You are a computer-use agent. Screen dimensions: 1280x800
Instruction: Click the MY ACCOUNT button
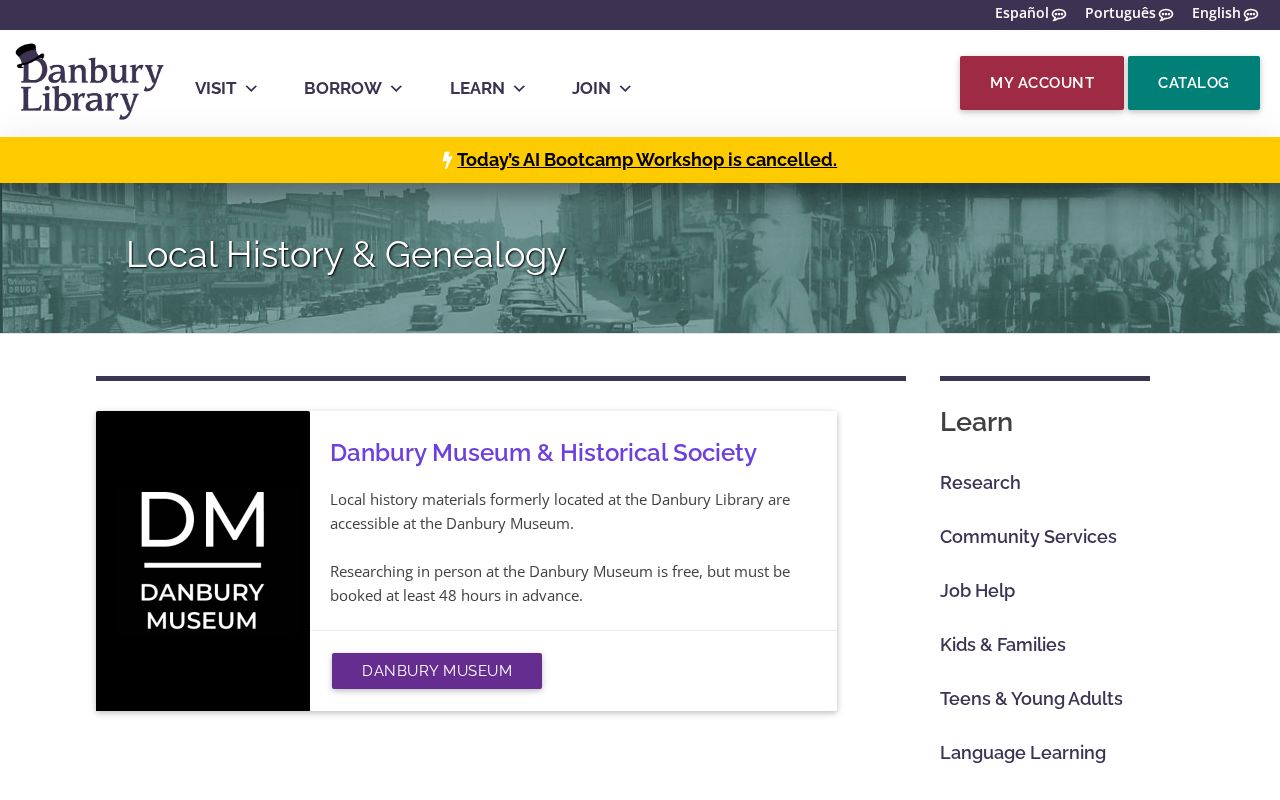[1042, 83]
